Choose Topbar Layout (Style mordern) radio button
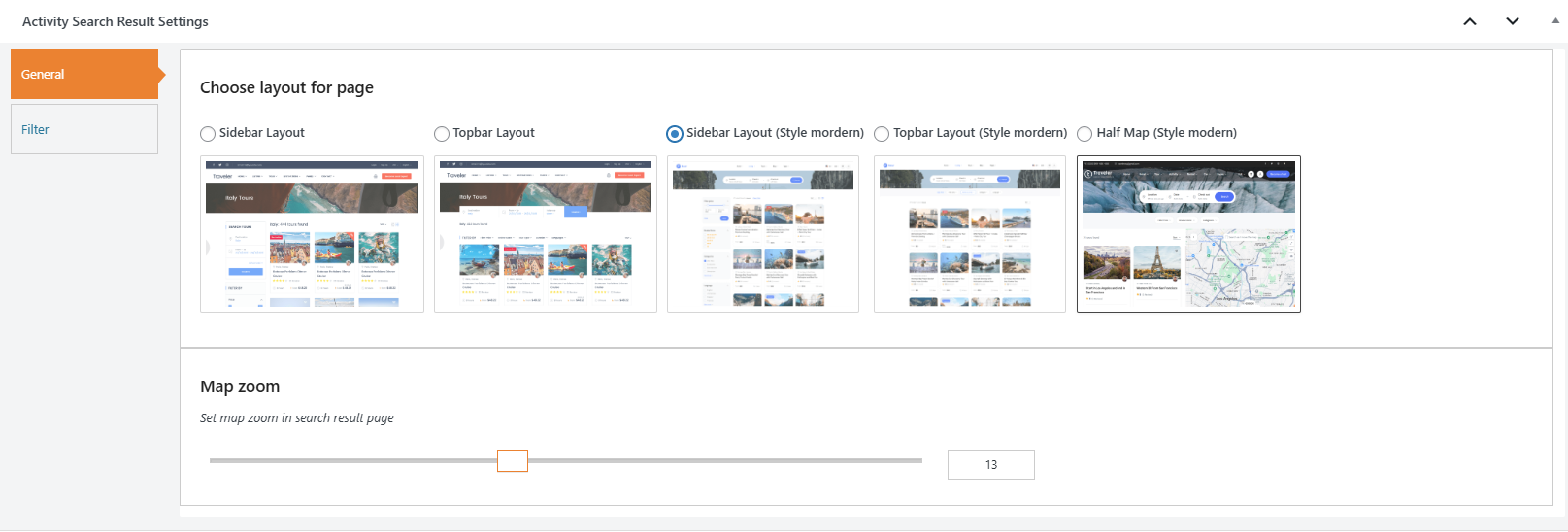The image size is (1568, 532). pyautogui.click(x=882, y=134)
